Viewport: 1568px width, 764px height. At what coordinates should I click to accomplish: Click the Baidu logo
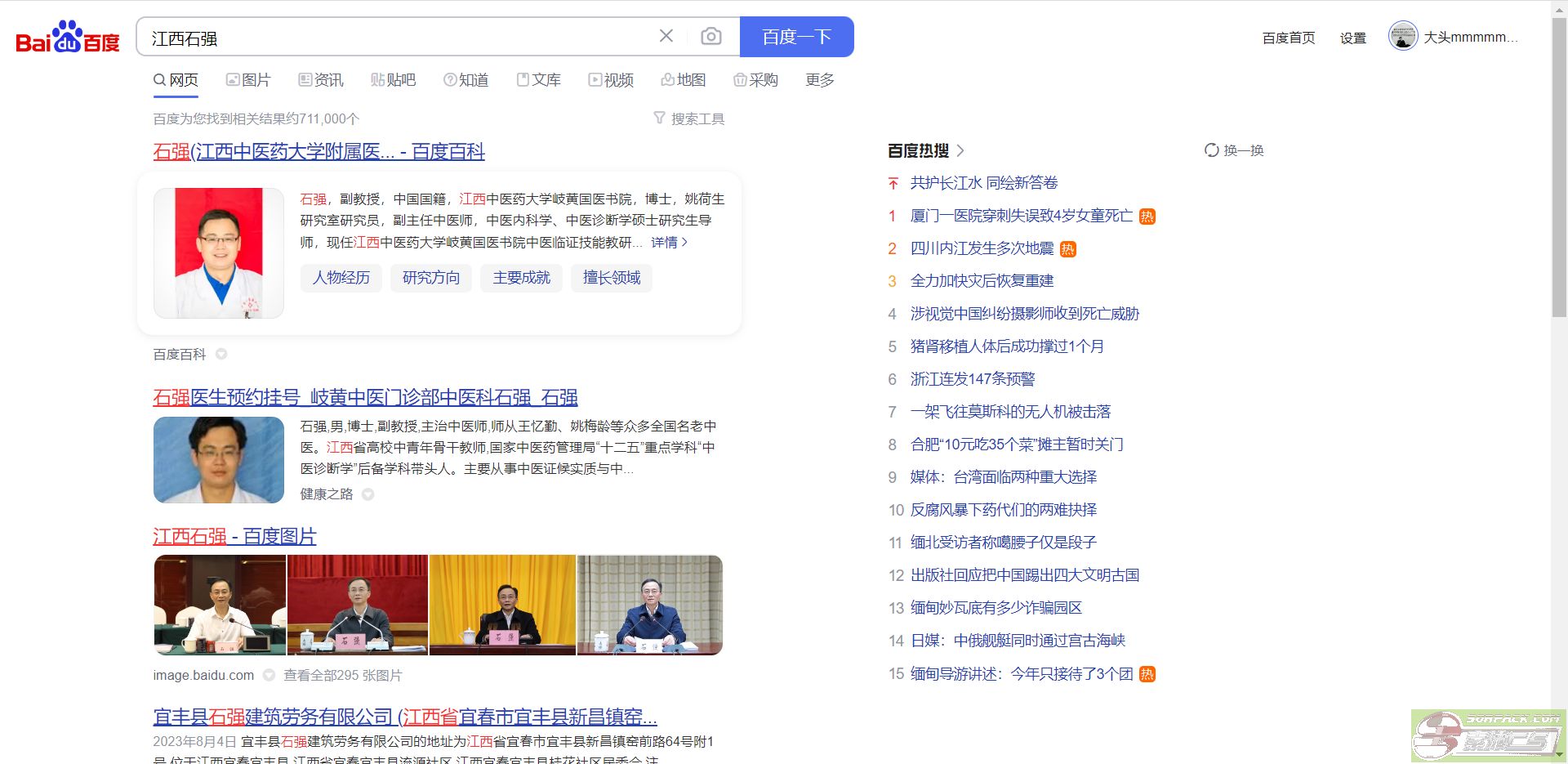pos(68,37)
